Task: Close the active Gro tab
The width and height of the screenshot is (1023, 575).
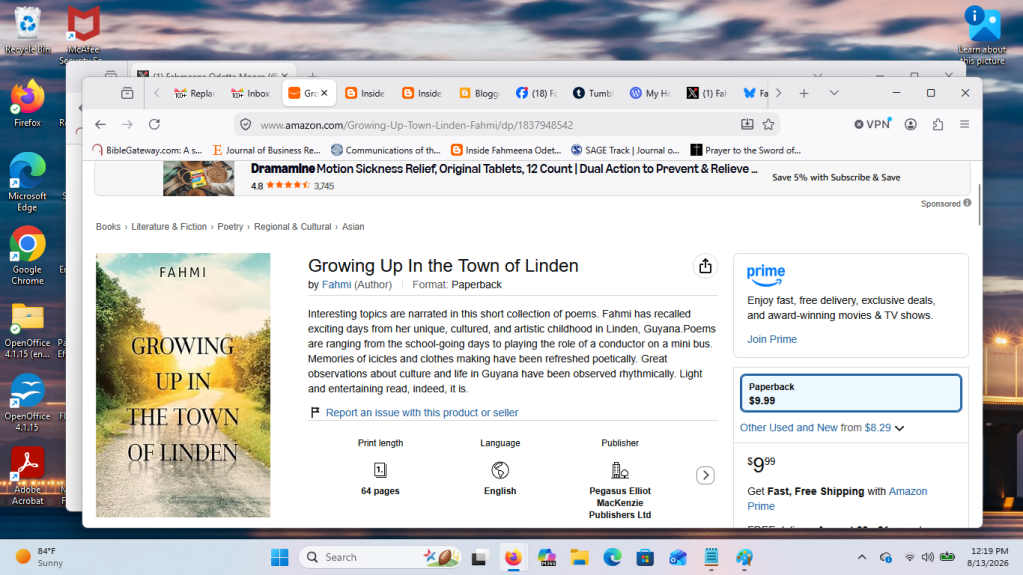Action: click(x=324, y=93)
